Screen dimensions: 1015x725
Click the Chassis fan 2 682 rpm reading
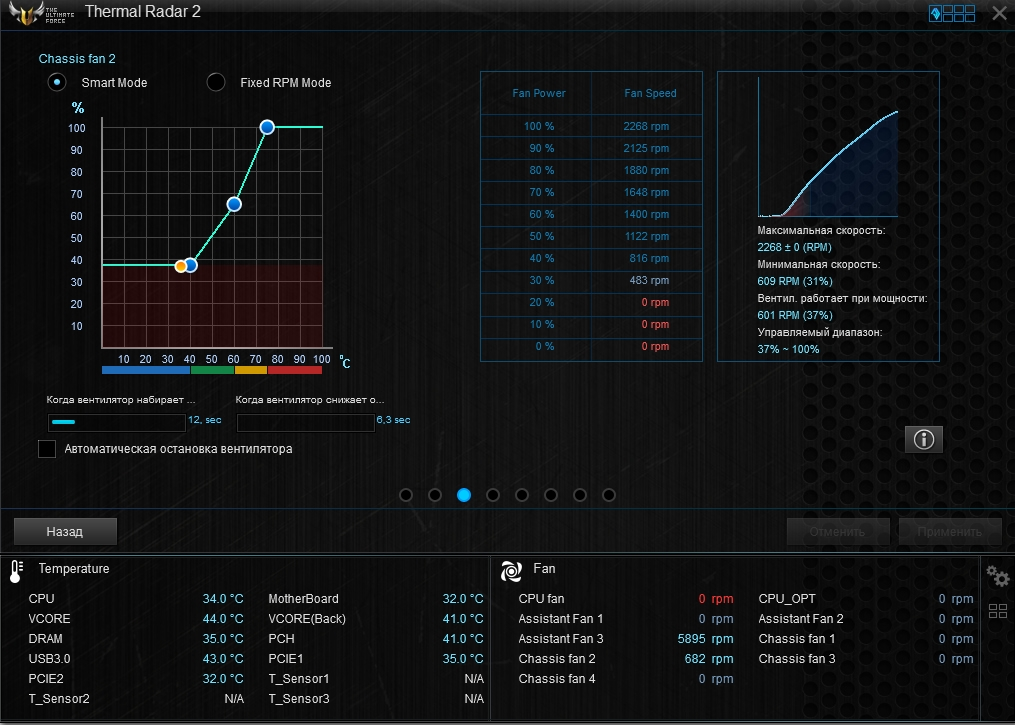(x=709, y=659)
